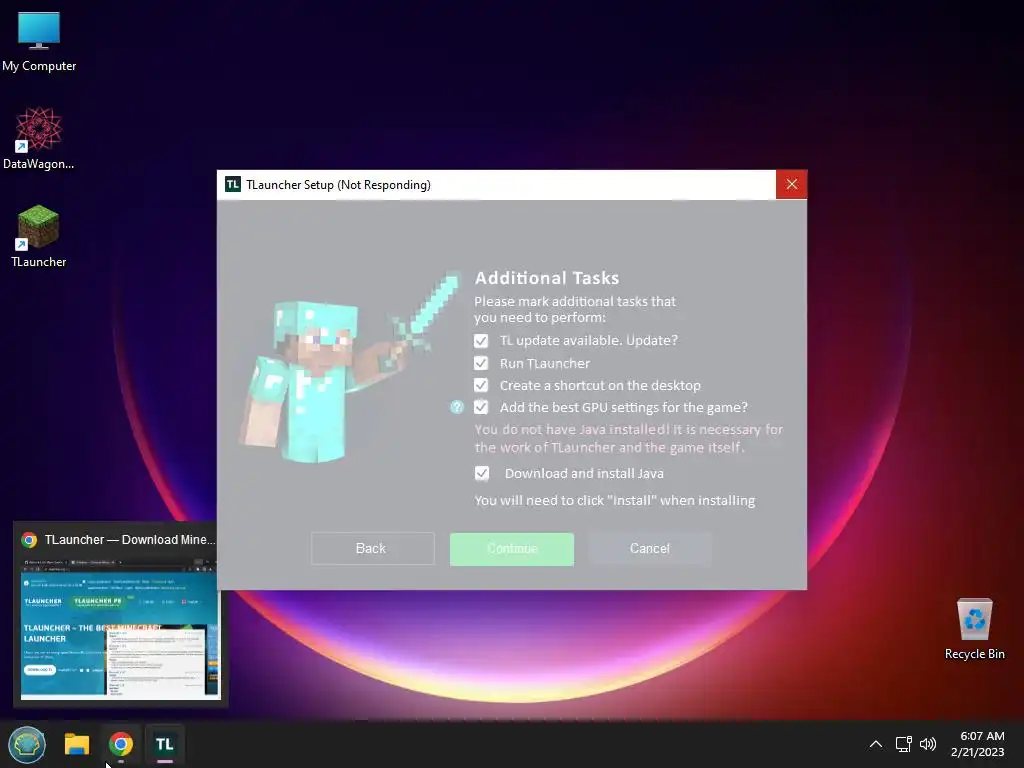Open the clock showing 6:07 AM
Screen dimensions: 1024x768
coord(978,744)
